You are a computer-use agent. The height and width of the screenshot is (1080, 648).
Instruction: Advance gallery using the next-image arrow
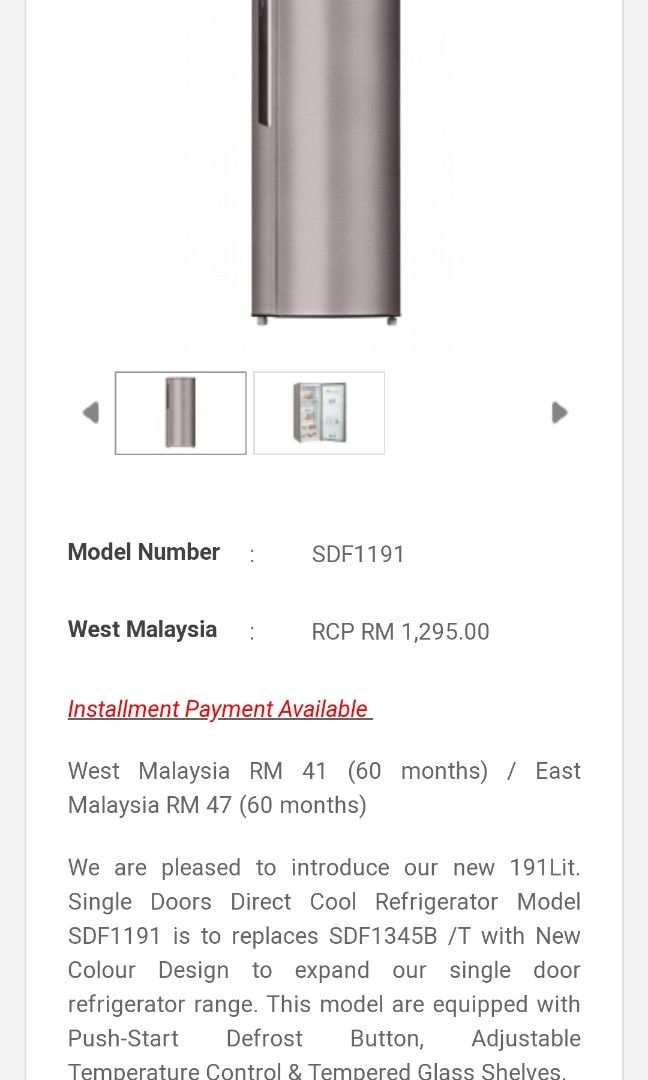coord(559,412)
